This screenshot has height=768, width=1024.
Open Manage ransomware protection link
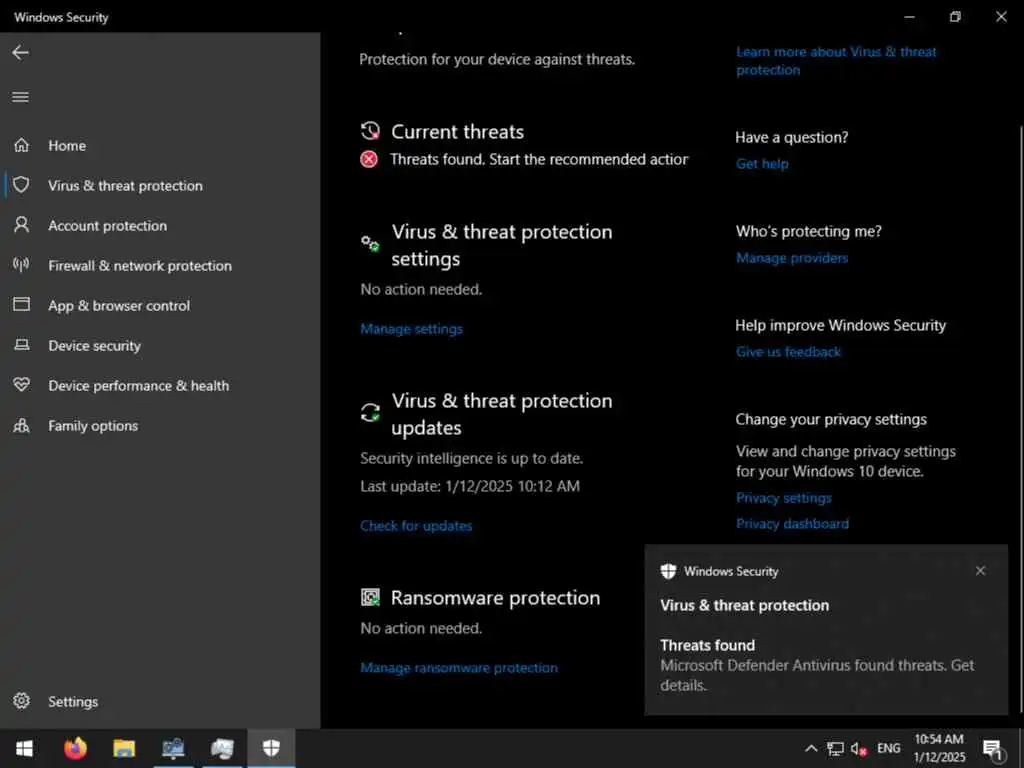point(459,667)
